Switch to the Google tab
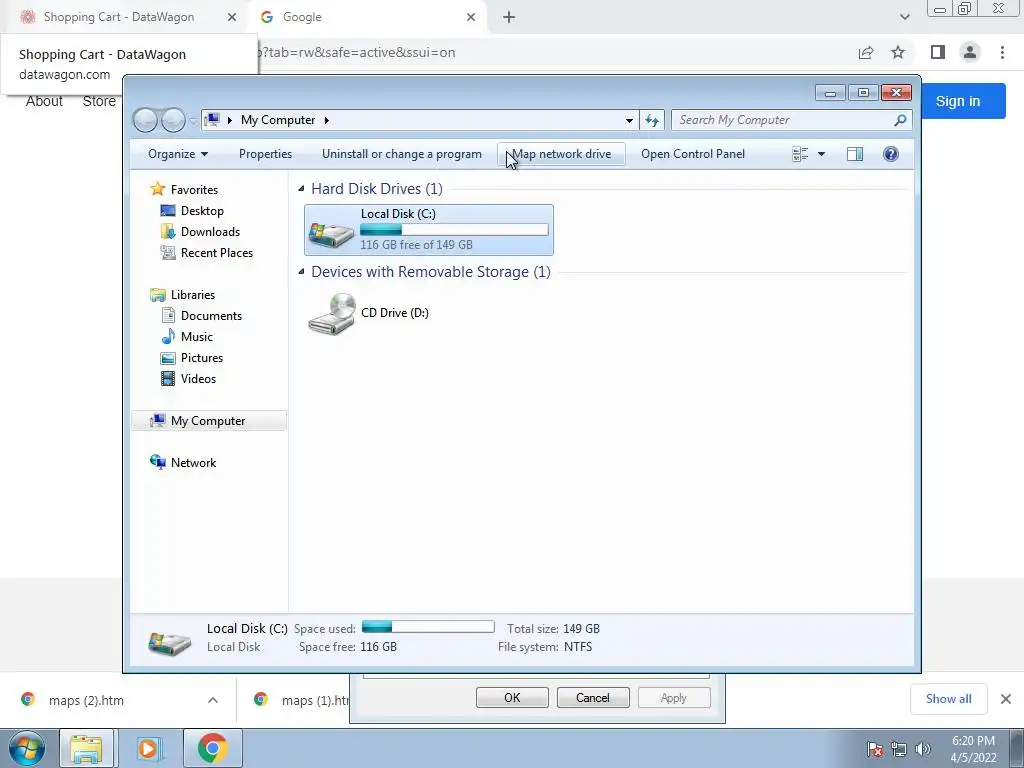 pyautogui.click(x=368, y=17)
